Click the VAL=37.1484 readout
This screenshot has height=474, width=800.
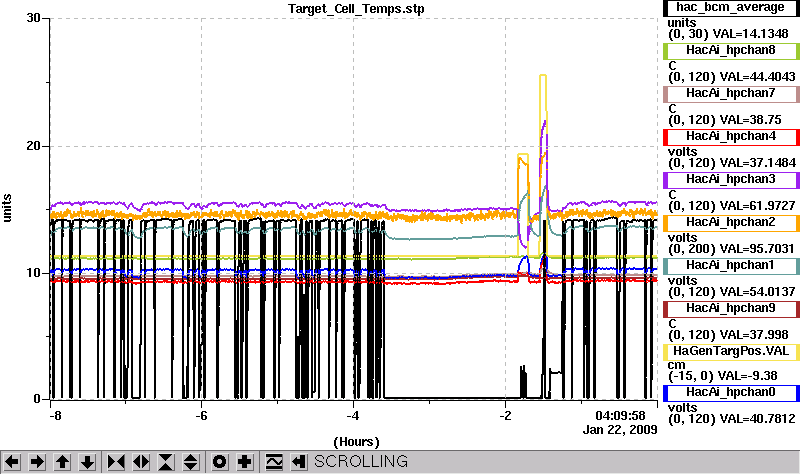pyautogui.click(x=757, y=163)
